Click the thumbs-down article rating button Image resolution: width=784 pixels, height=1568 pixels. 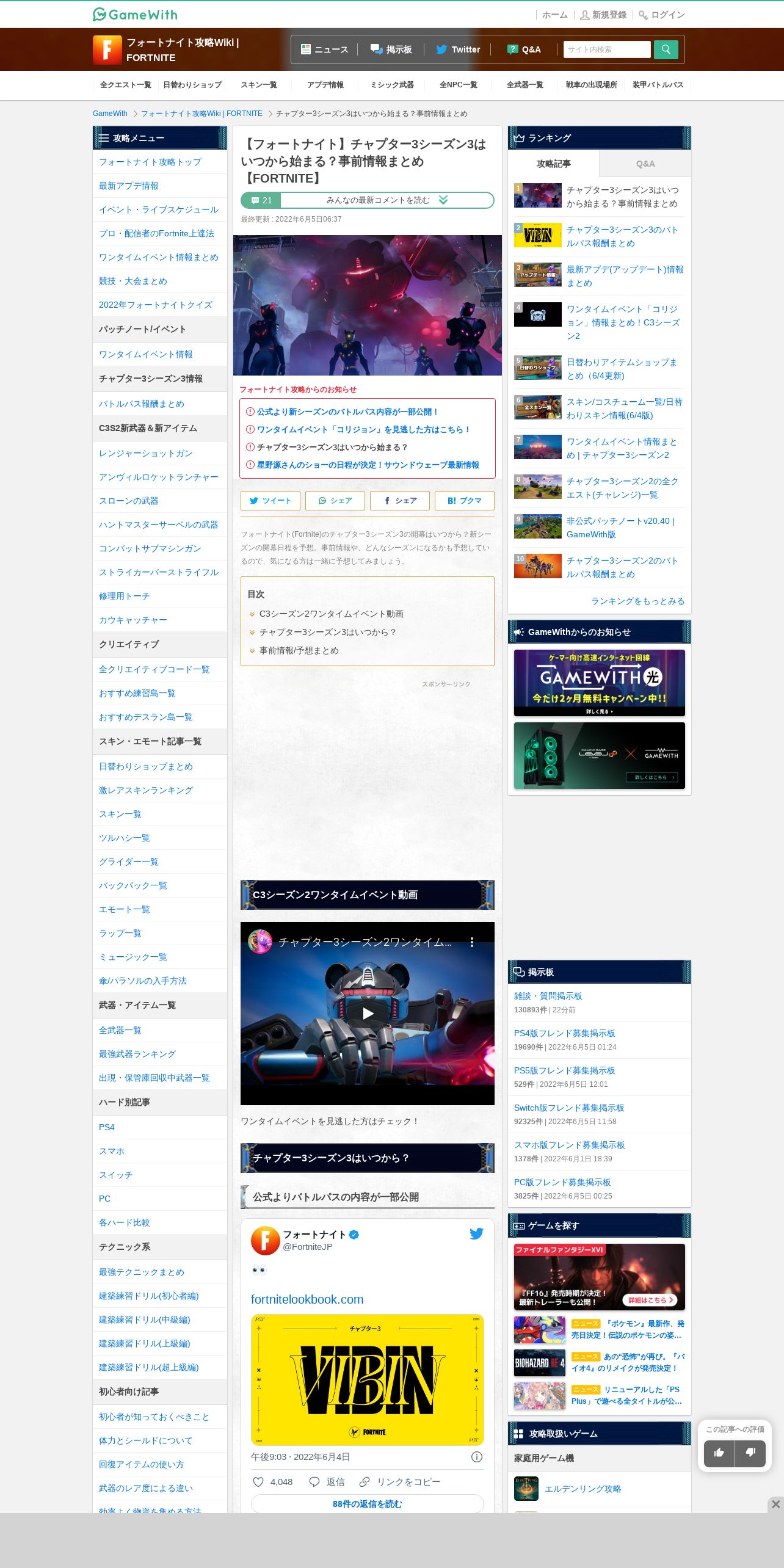tap(750, 1453)
